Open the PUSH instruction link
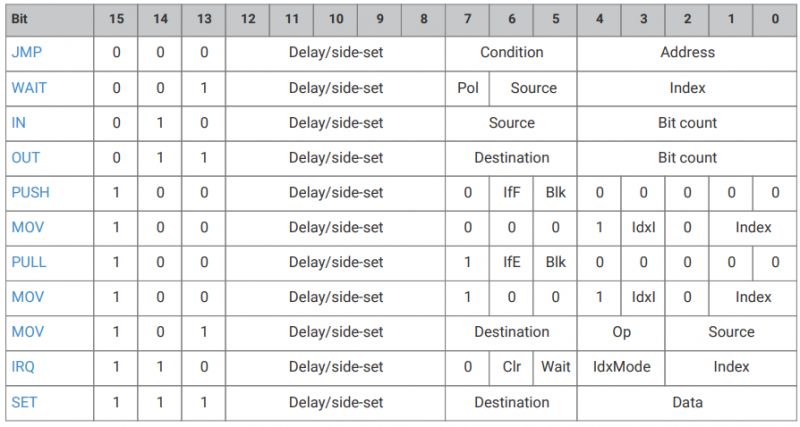Image resolution: width=800 pixels, height=427 pixels. click(x=31, y=192)
